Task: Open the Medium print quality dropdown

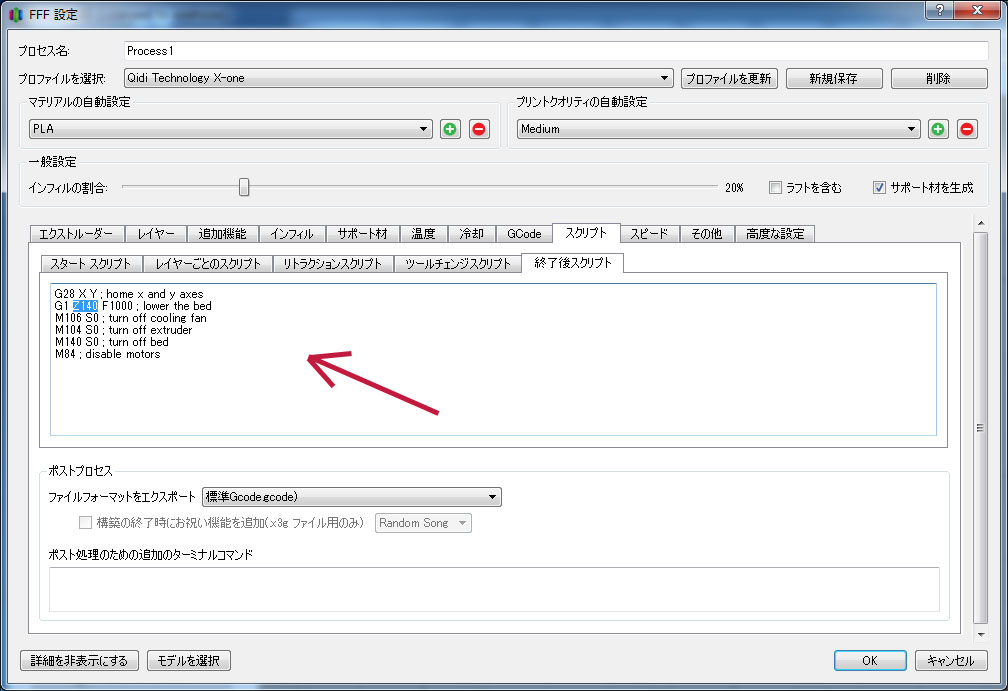Action: click(x=717, y=129)
